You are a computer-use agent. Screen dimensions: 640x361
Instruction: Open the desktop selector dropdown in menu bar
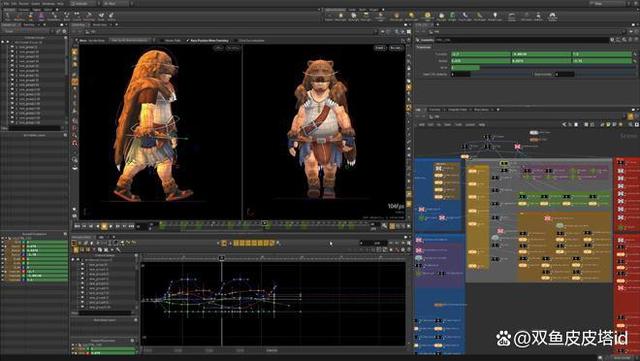(86, 3)
